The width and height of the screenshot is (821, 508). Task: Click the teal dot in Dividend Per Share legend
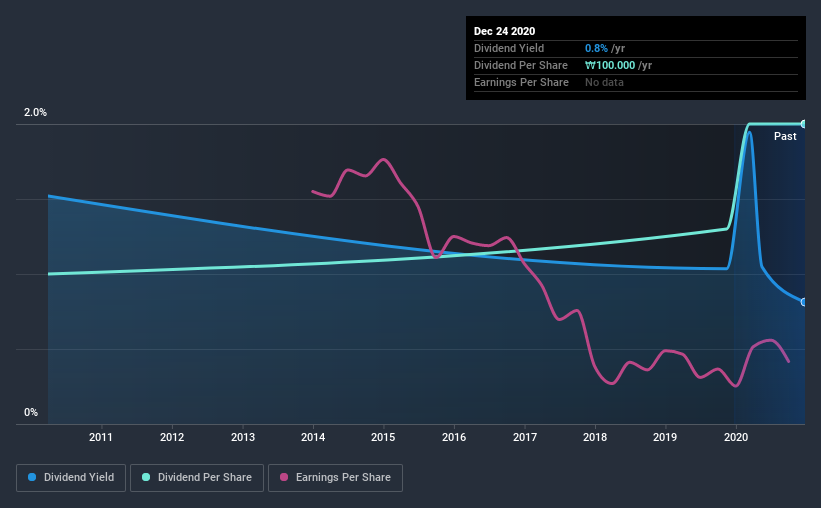coord(146,477)
